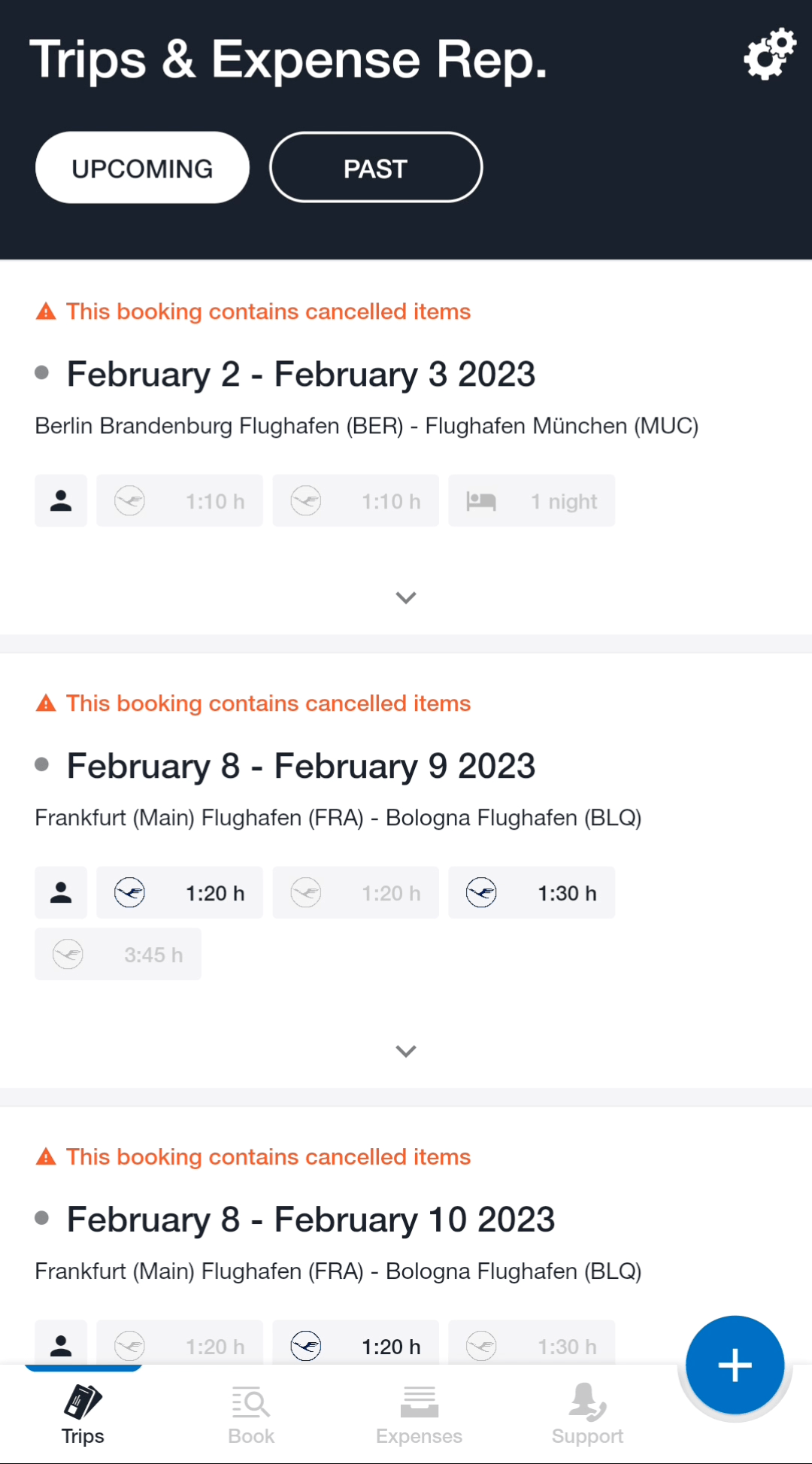812x1464 pixels.
Task: Switch to PAST trips filter
Action: pos(376,168)
